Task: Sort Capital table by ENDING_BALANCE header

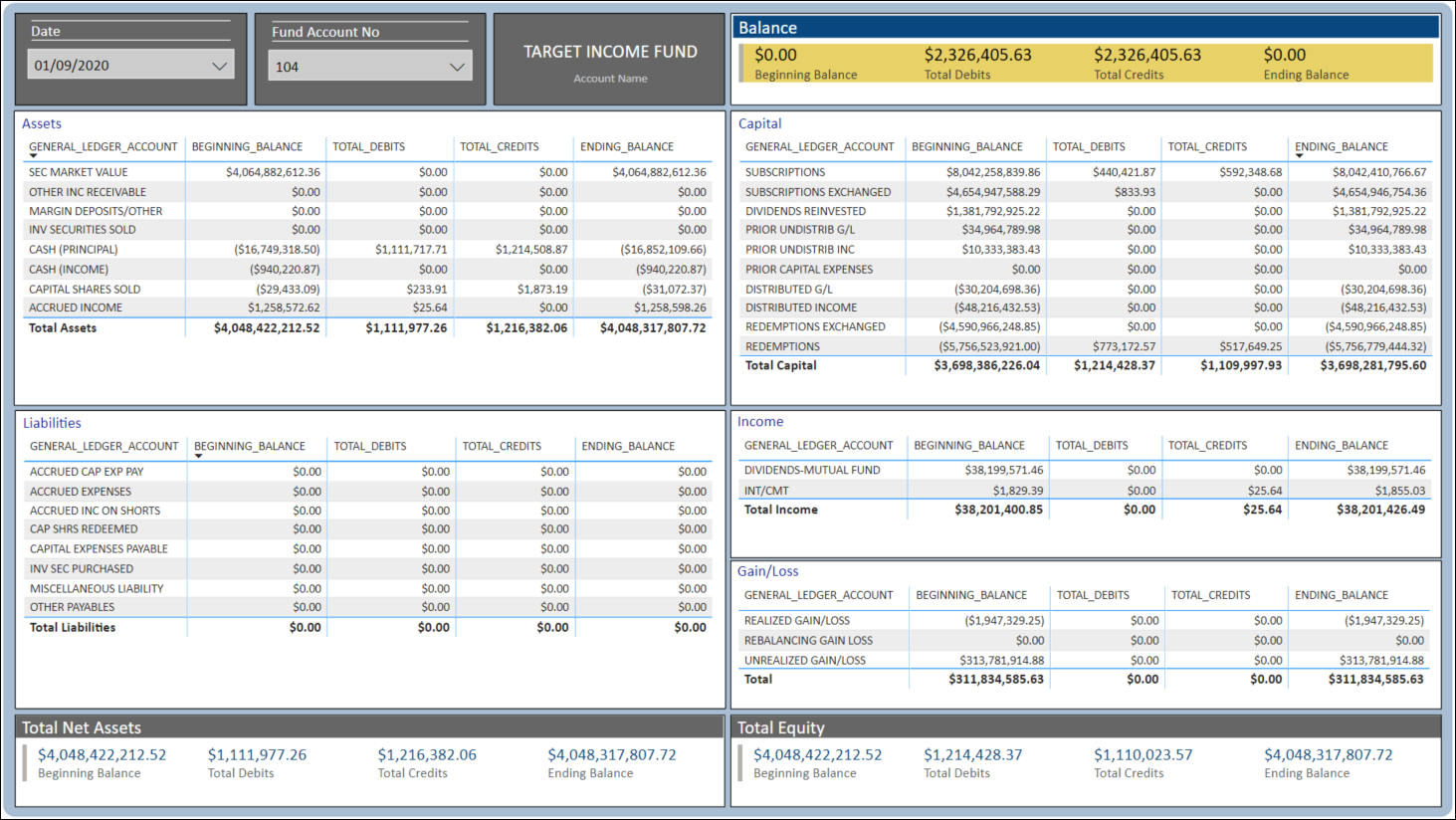Action: 1341,146
